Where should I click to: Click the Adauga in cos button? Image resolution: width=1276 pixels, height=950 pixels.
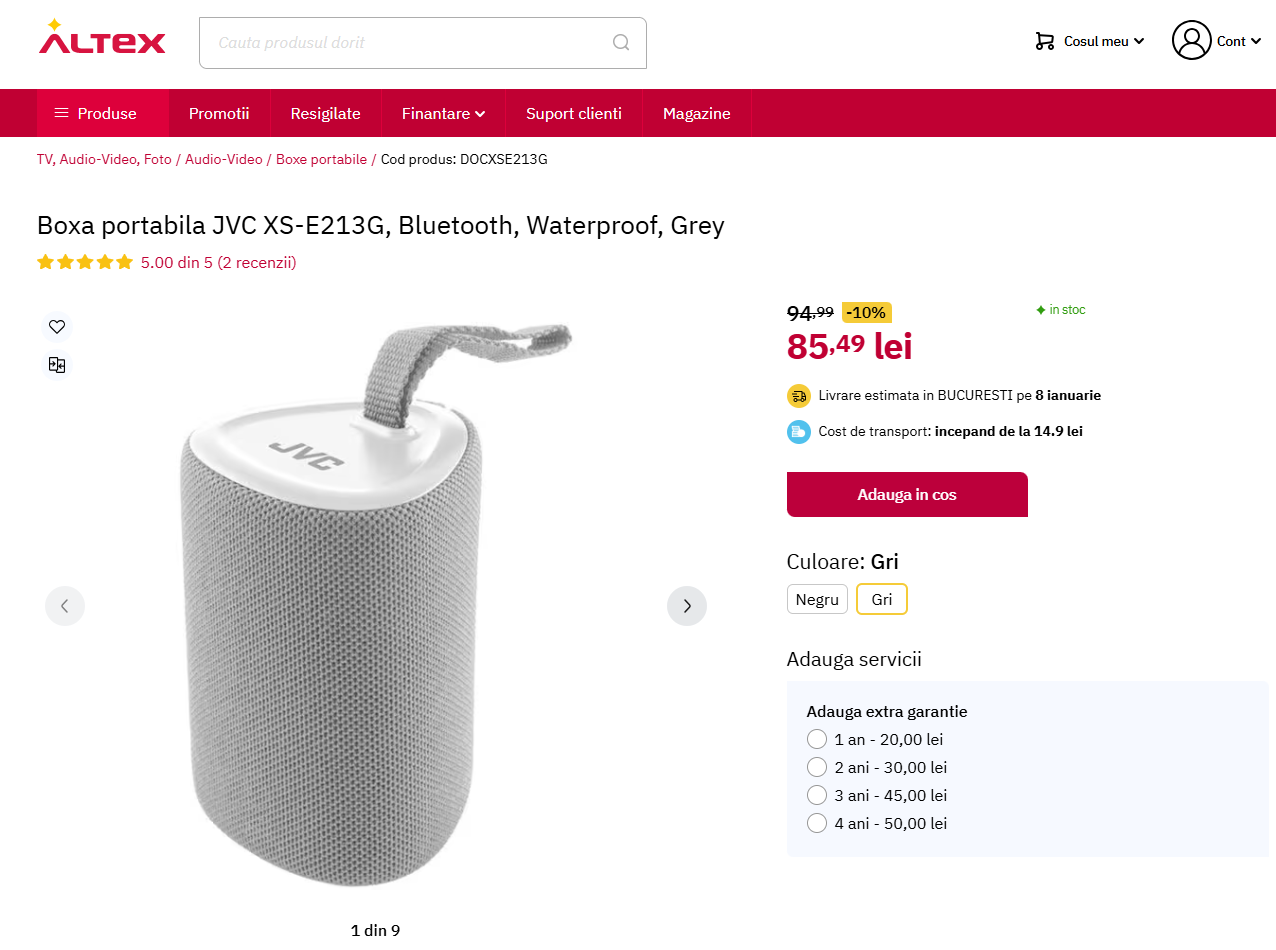tap(907, 494)
